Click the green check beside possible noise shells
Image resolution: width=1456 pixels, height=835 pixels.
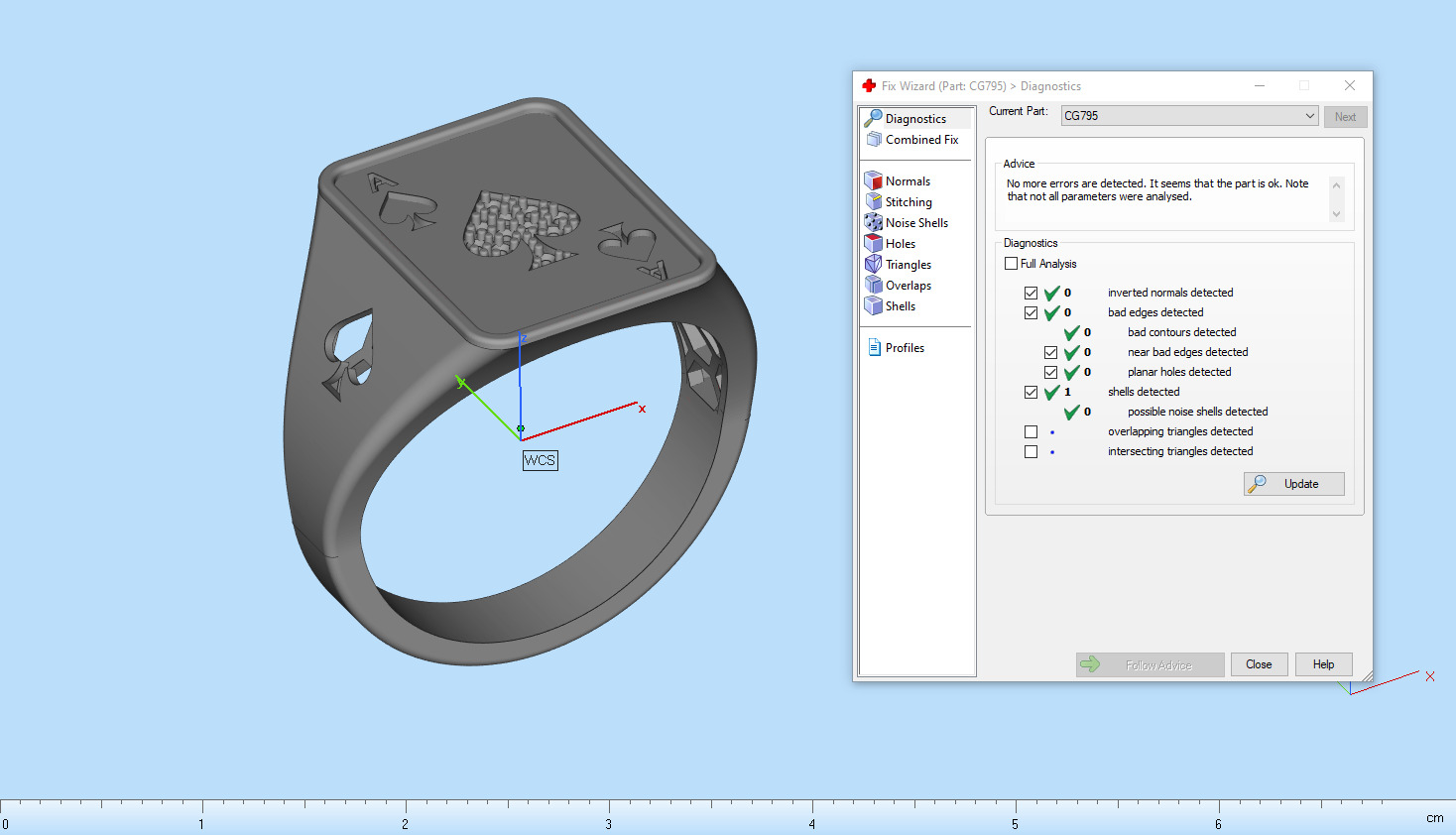point(1071,412)
